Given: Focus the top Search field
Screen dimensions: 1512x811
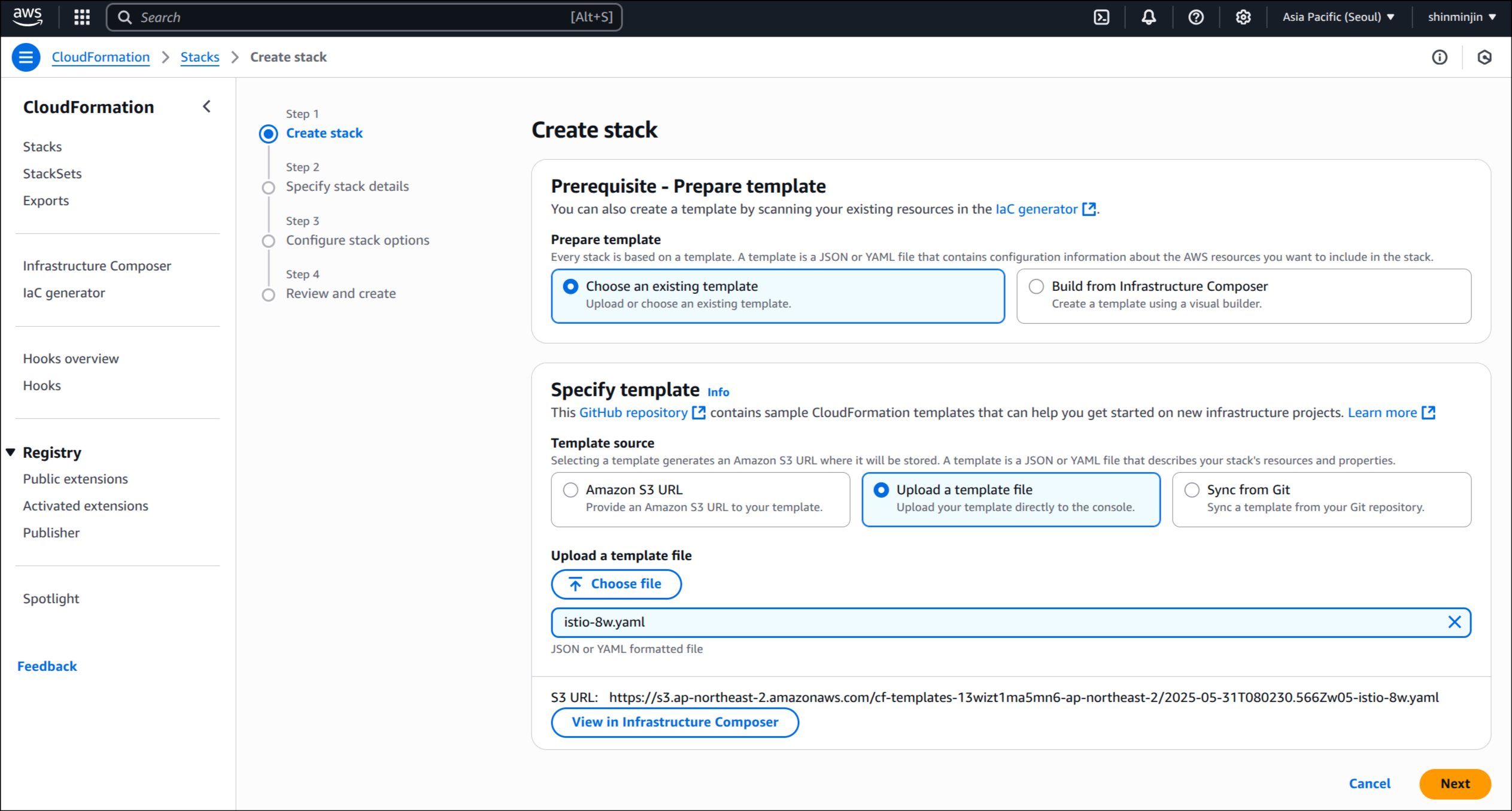Looking at the screenshot, I should coord(364,17).
